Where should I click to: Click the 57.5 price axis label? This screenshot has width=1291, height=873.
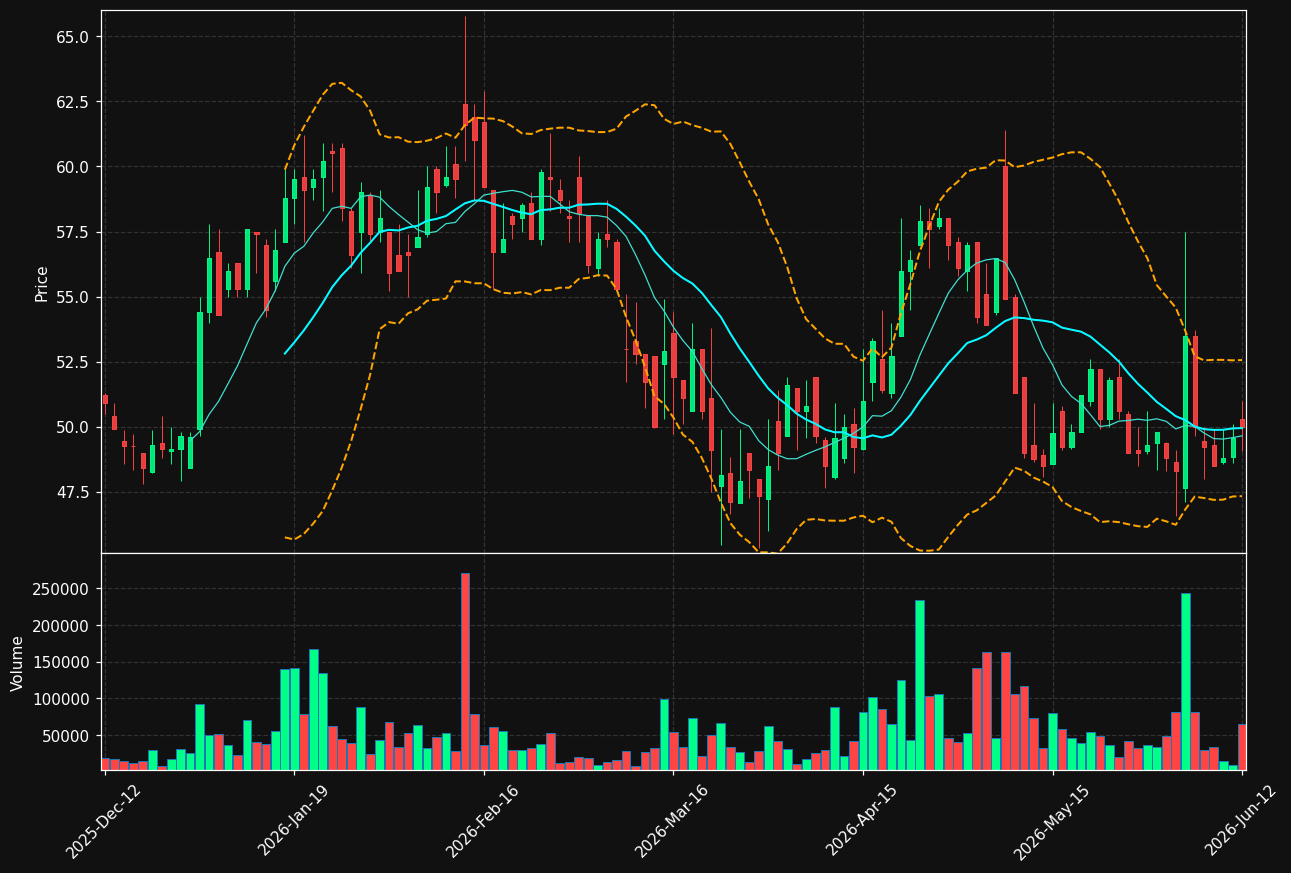[72, 232]
